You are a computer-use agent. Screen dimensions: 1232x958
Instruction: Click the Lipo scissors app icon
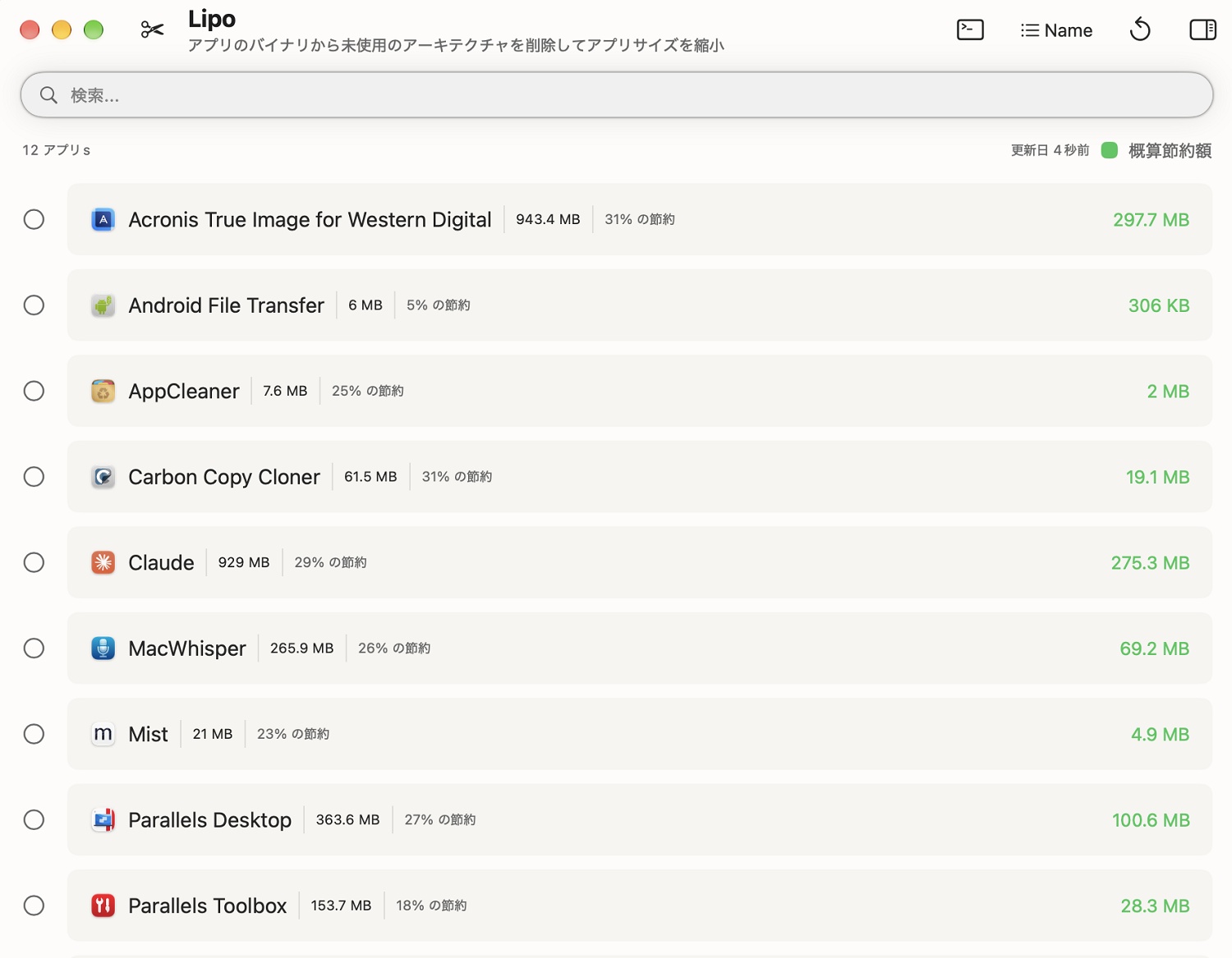(x=152, y=30)
